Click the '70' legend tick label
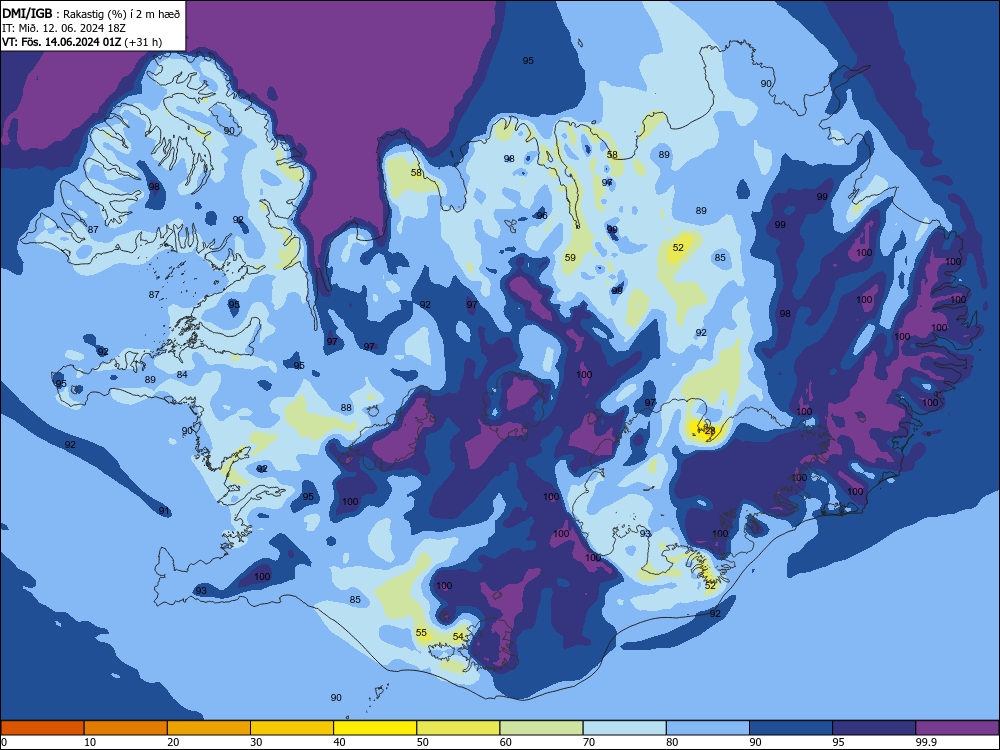This screenshot has width=1000, height=750. coord(589,742)
